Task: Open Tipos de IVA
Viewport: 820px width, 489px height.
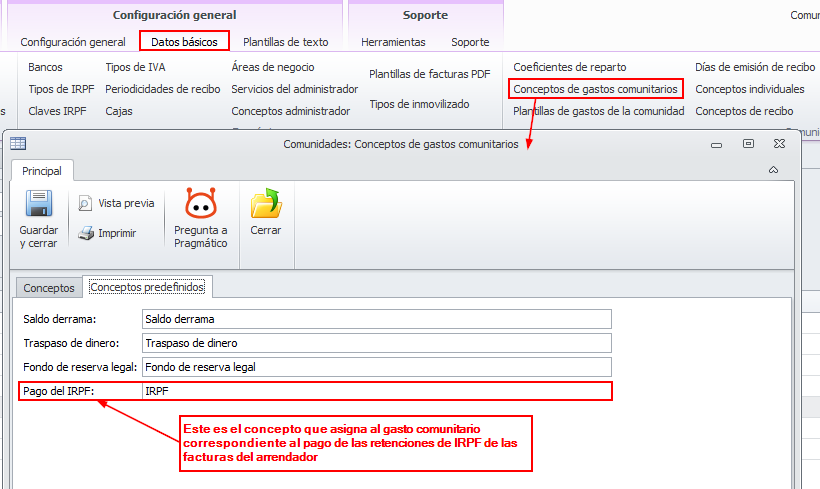Action: pyautogui.click(x=135, y=67)
